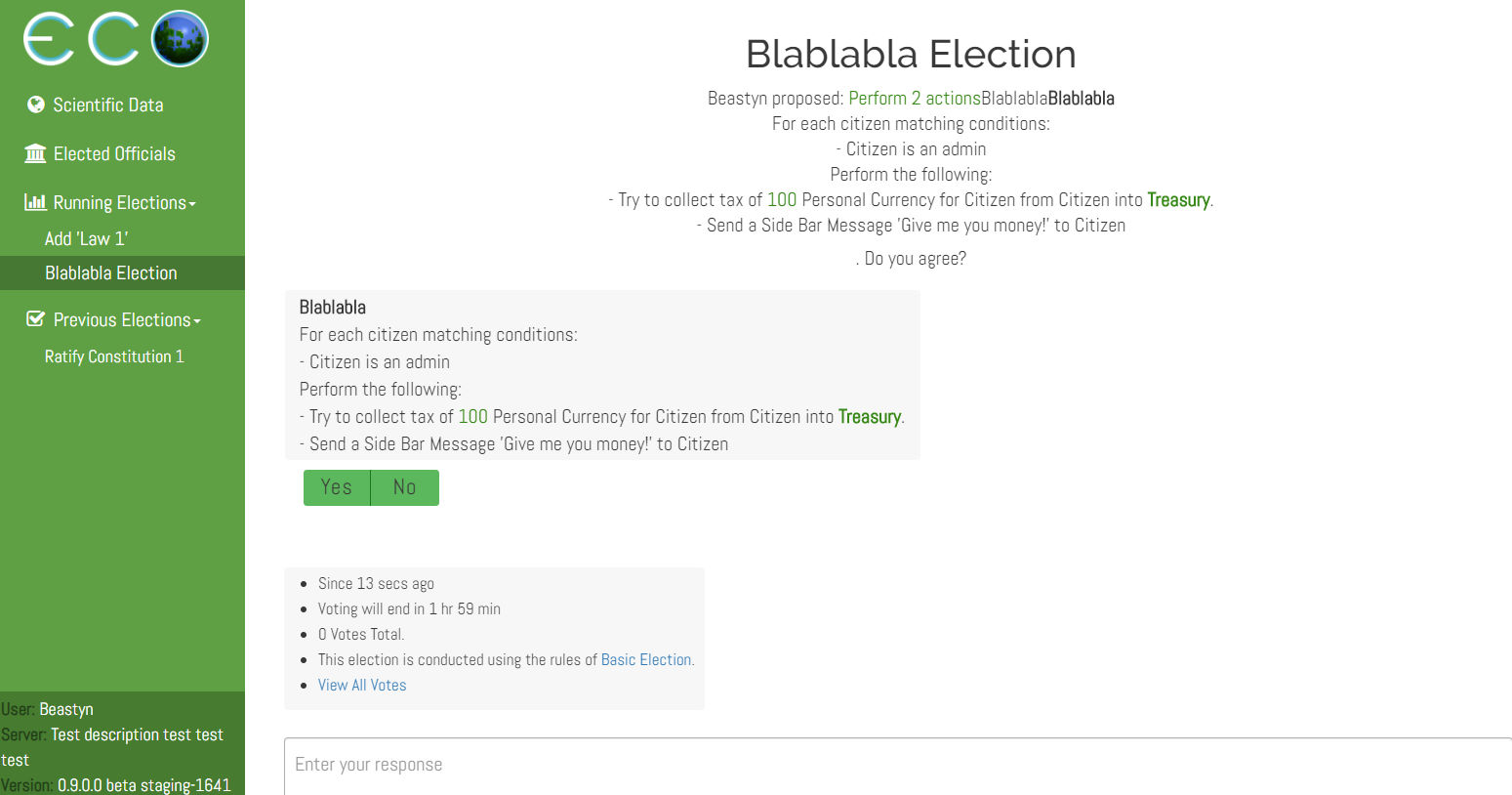Image resolution: width=1512 pixels, height=795 pixels.
Task: Click the government building icon for Elected Officials
Action: click(35, 153)
